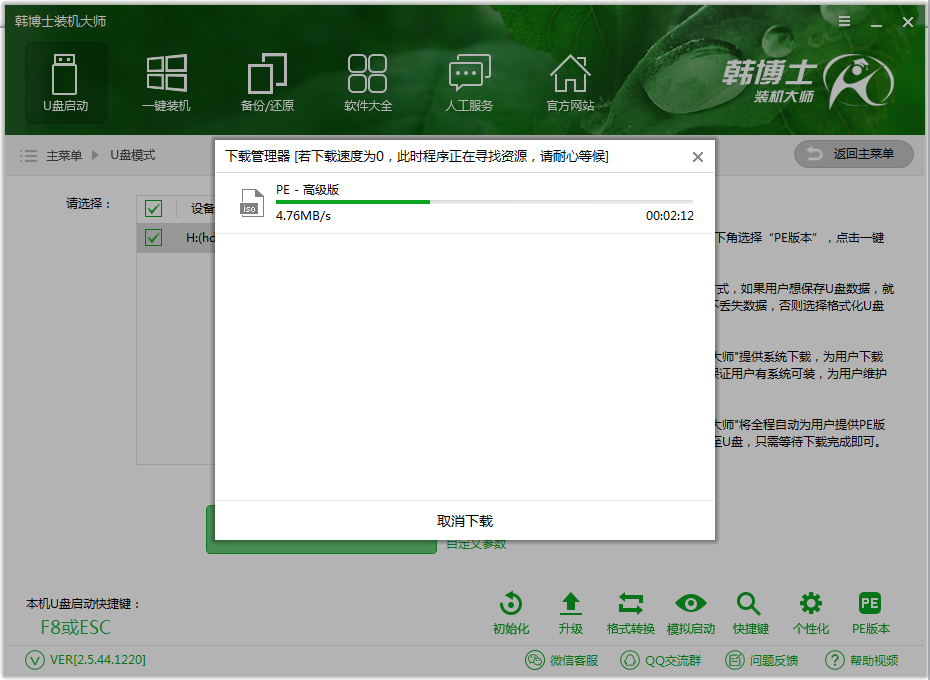
Task: Open 微信客服 support
Action: tap(562, 660)
